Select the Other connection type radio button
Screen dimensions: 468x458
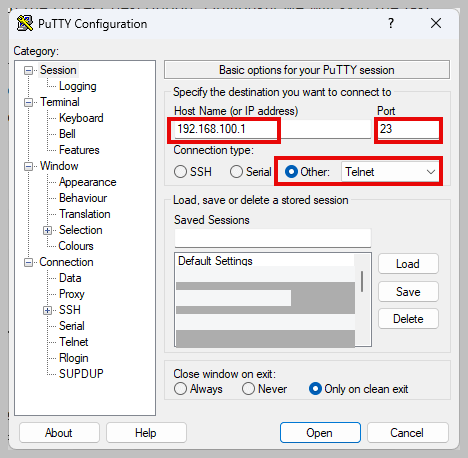(x=291, y=172)
